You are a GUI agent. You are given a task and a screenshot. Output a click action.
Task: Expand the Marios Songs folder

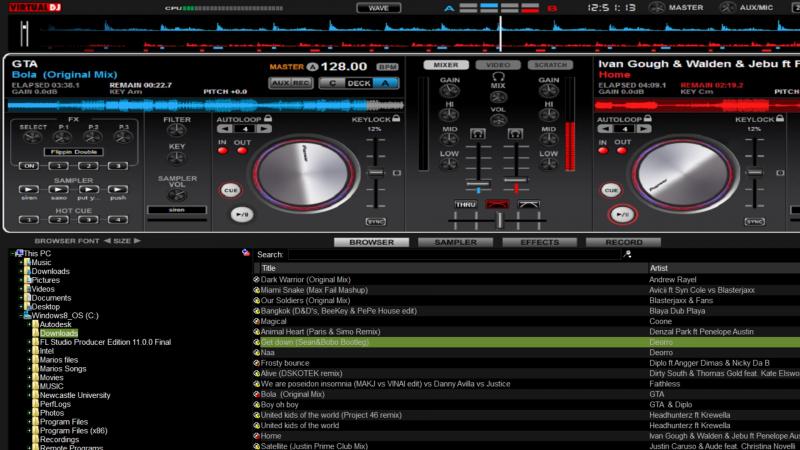click(x=29, y=369)
